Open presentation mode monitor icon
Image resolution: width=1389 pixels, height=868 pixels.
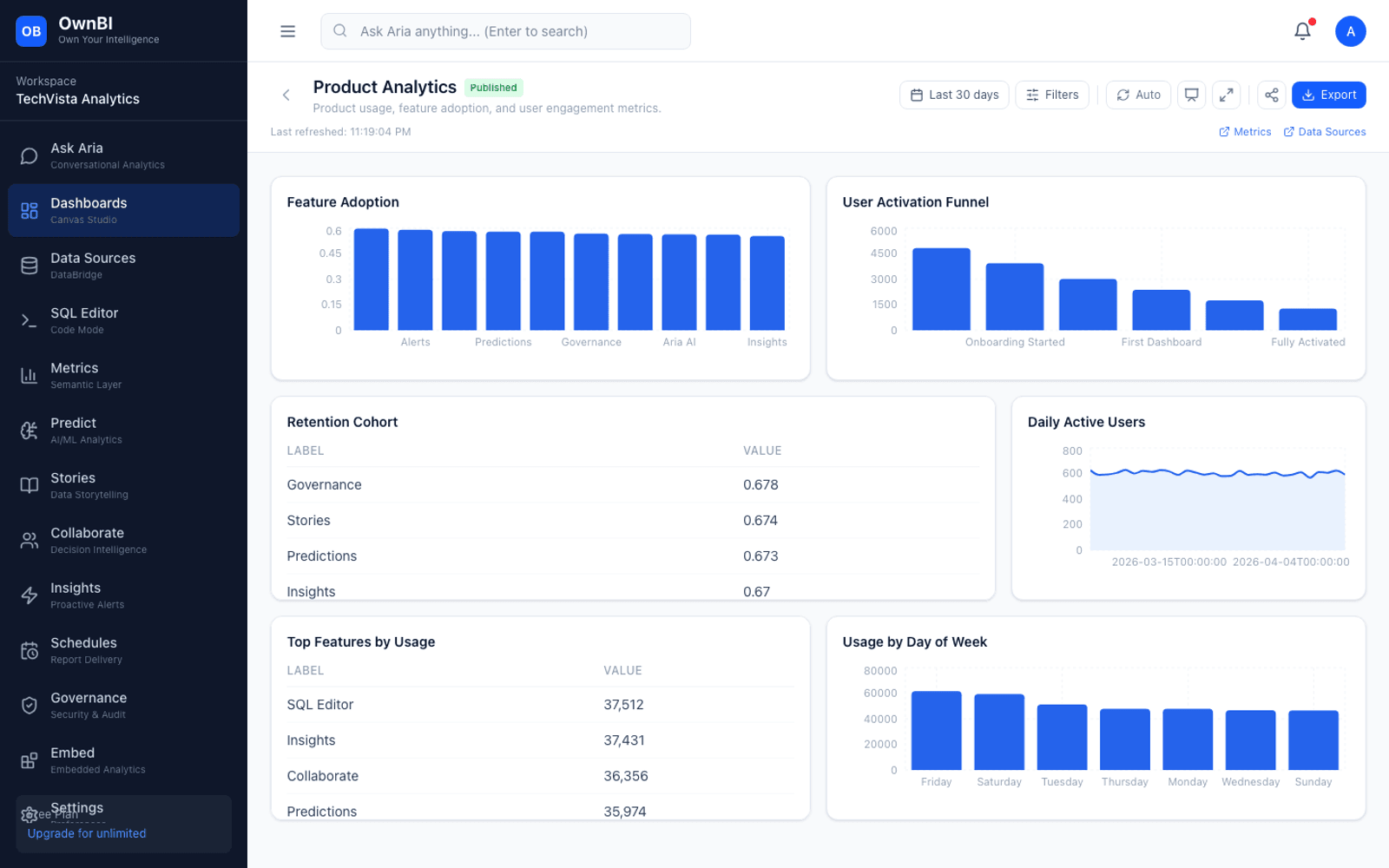(x=1192, y=95)
